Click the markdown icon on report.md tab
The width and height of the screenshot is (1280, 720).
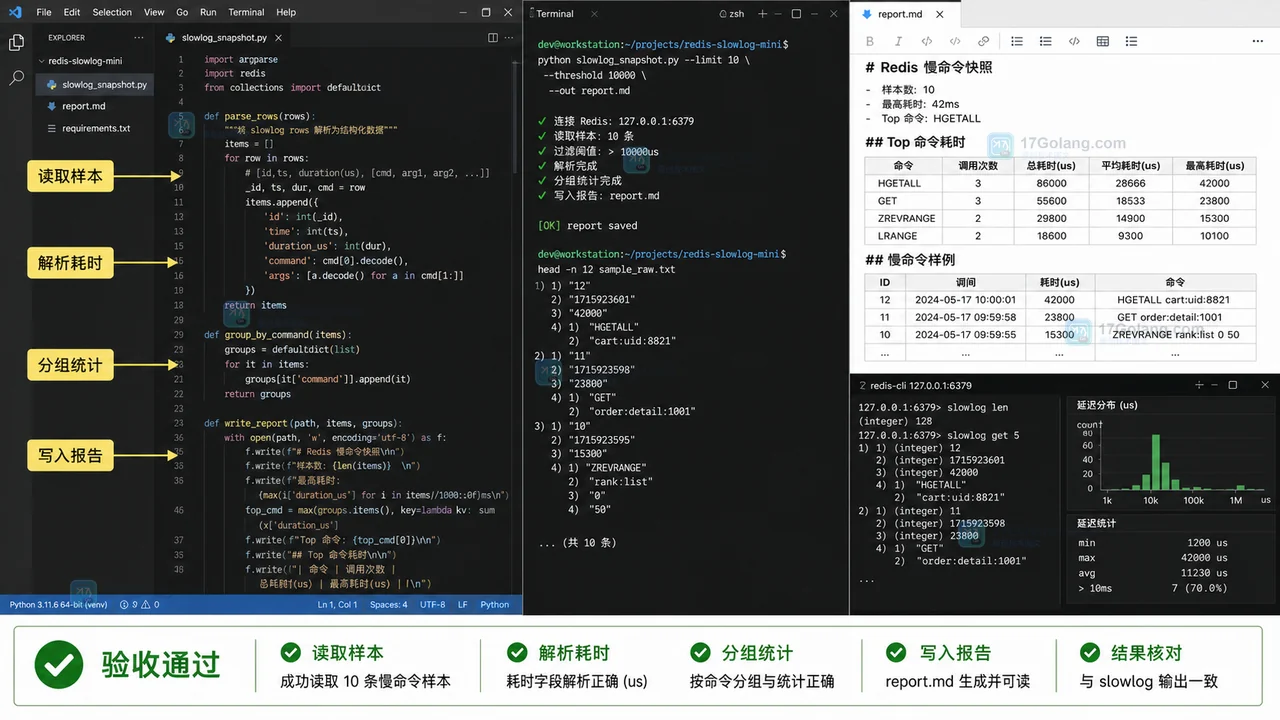click(x=866, y=14)
